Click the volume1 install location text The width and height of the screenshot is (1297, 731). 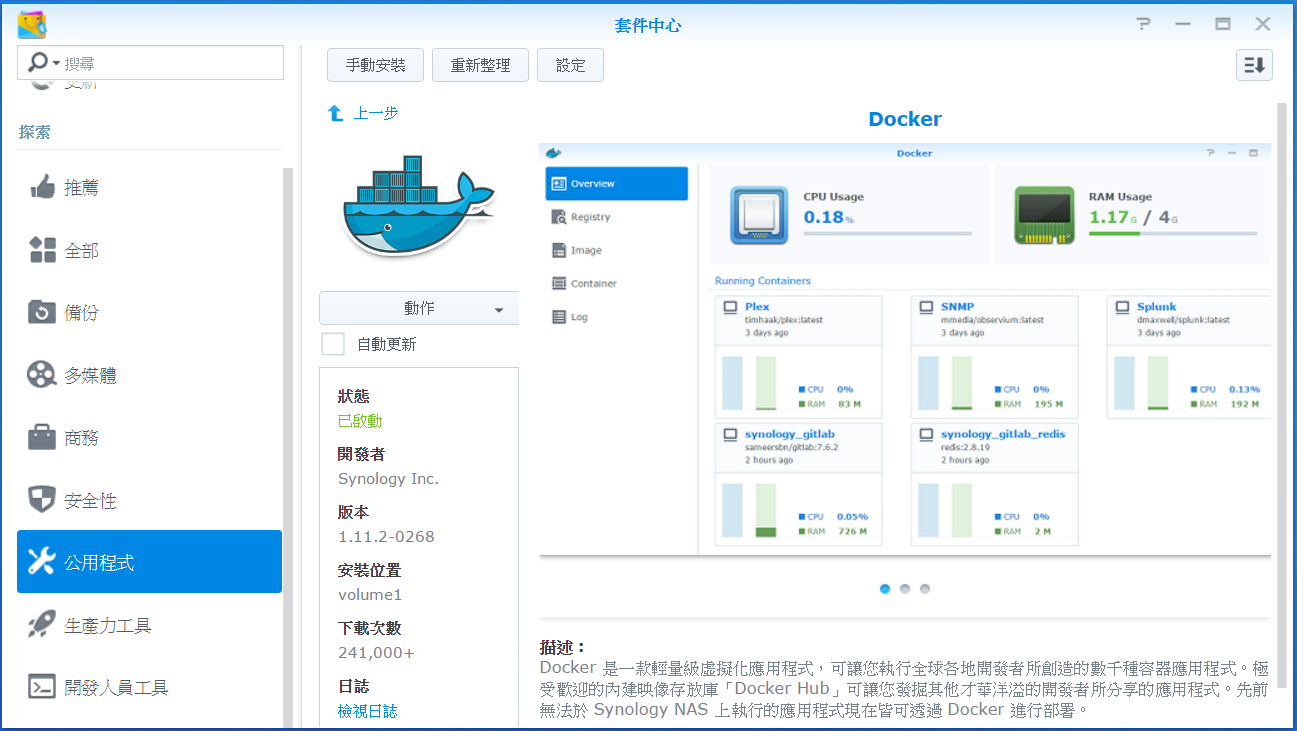(x=370, y=594)
